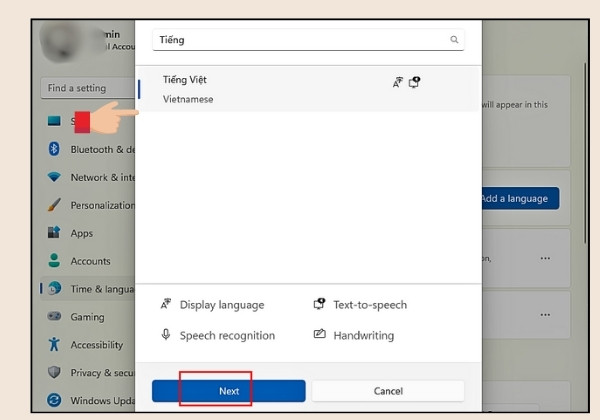Viewport: 600px width, 420px height.
Task: Click the display language icon on Tiếng Việt row
Action: [398, 82]
